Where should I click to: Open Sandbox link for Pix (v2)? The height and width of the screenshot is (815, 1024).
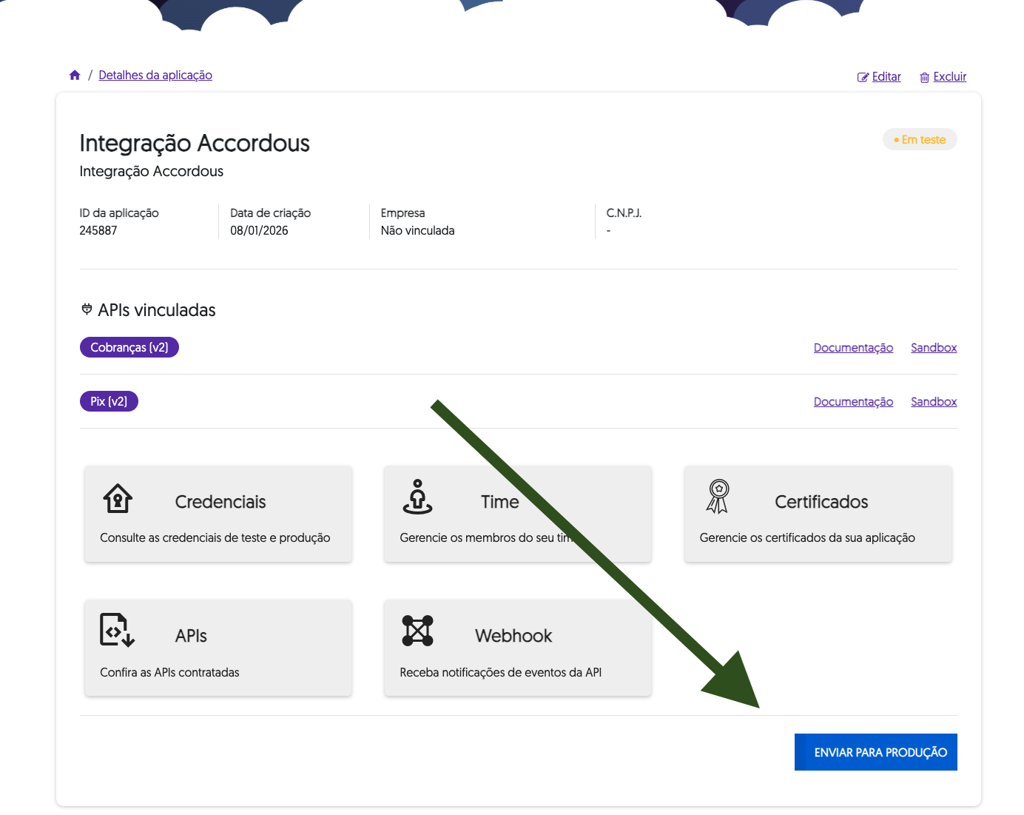pyautogui.click(x=934, y=402)
